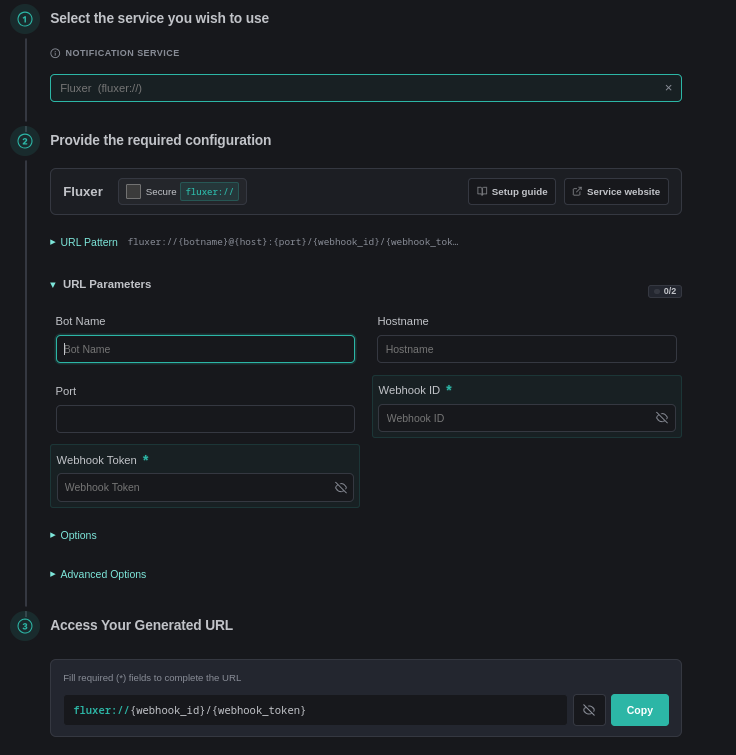Screen dimensions: 736x755
Task: Click the Port input field
Action: (205, 419)
